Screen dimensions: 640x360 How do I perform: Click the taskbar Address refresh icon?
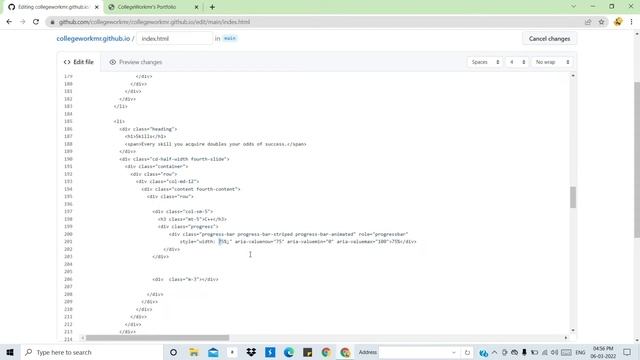(x=467, y=352)
